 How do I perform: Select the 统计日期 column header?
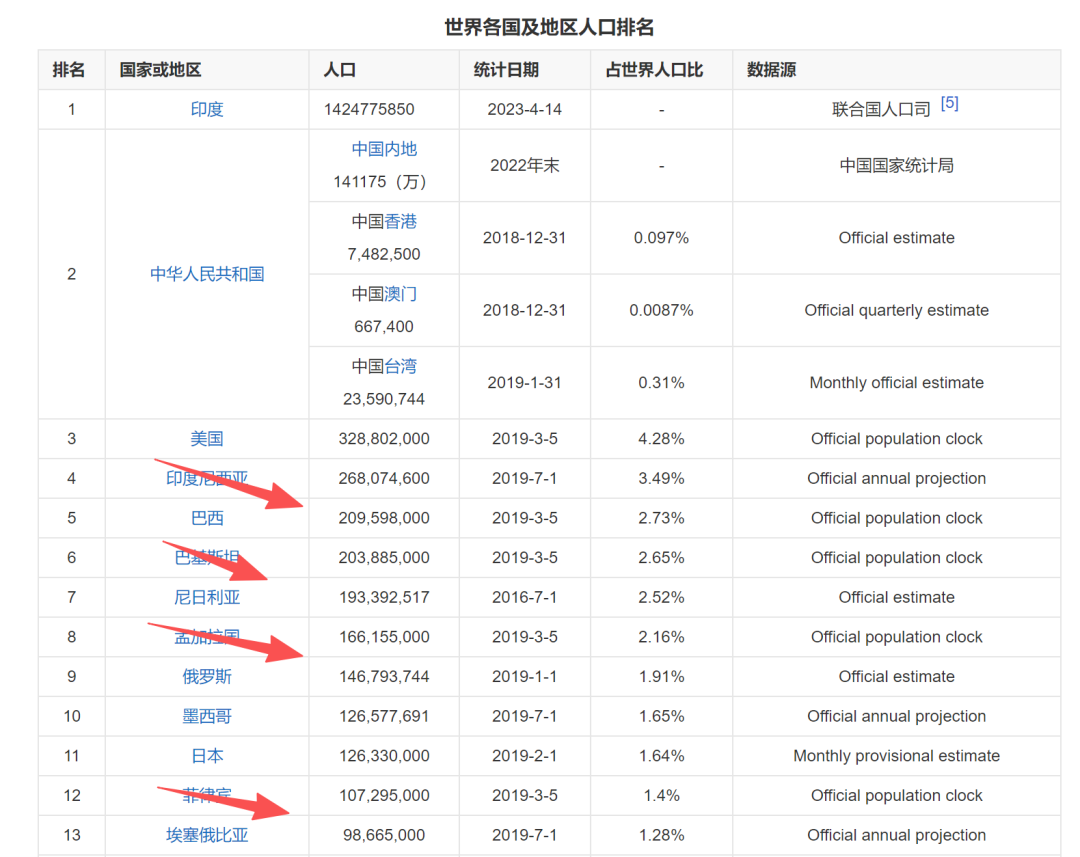point(506,70)
